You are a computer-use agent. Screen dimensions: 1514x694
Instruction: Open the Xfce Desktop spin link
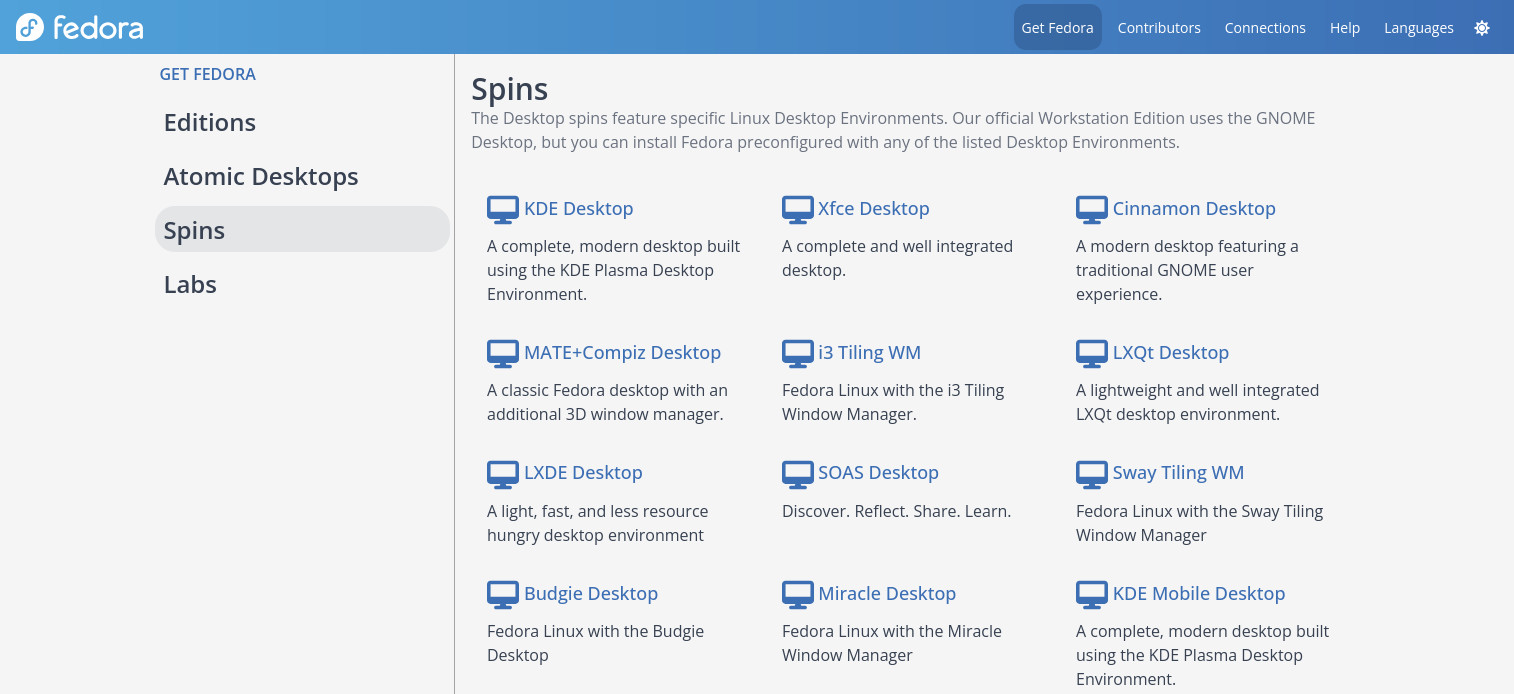point(873,208)
